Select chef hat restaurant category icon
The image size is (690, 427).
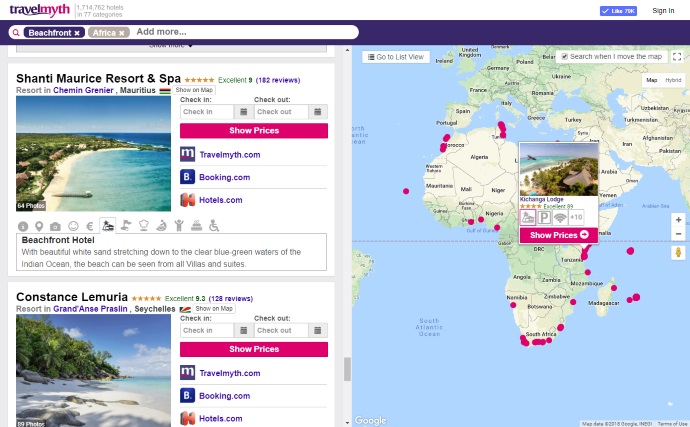144,225
